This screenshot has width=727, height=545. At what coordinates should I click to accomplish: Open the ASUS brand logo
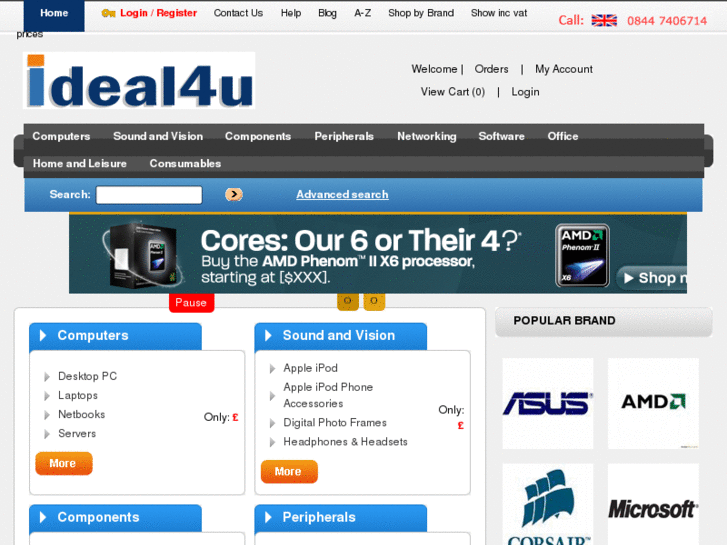pos(548,403)
